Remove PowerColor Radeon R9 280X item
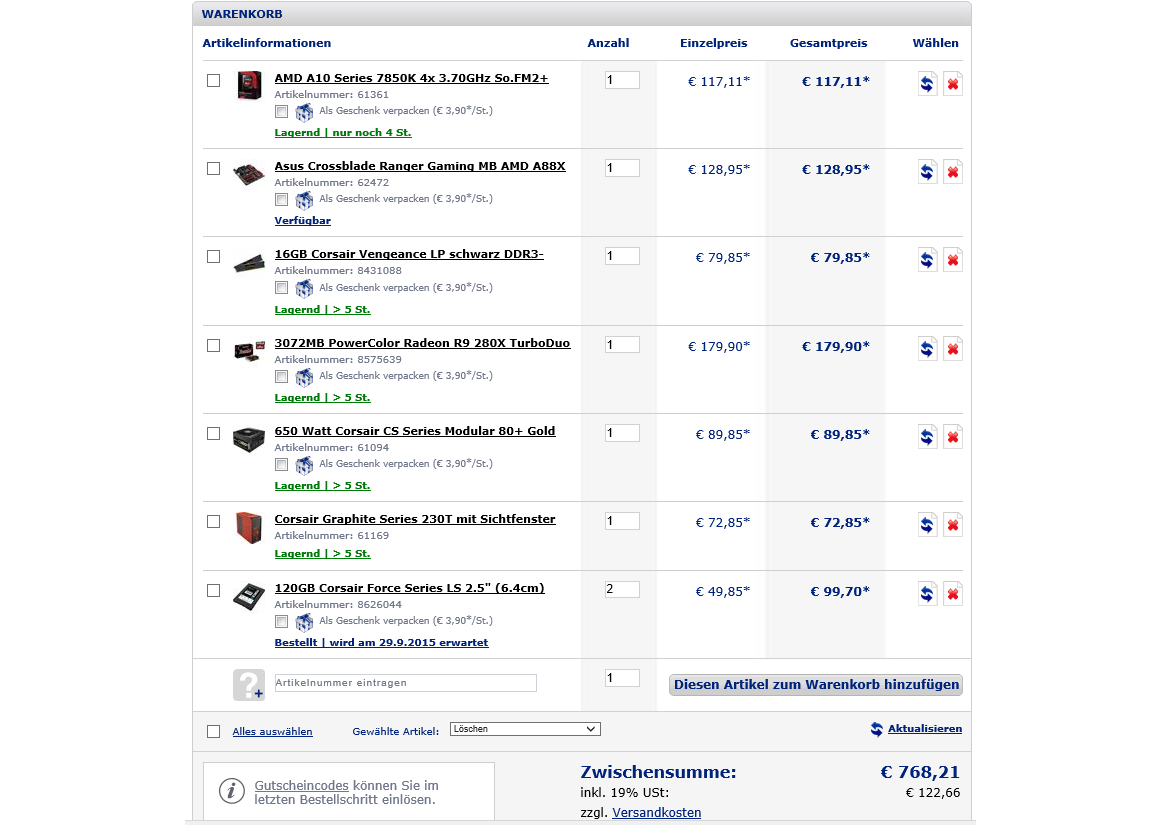 [953, 349]
